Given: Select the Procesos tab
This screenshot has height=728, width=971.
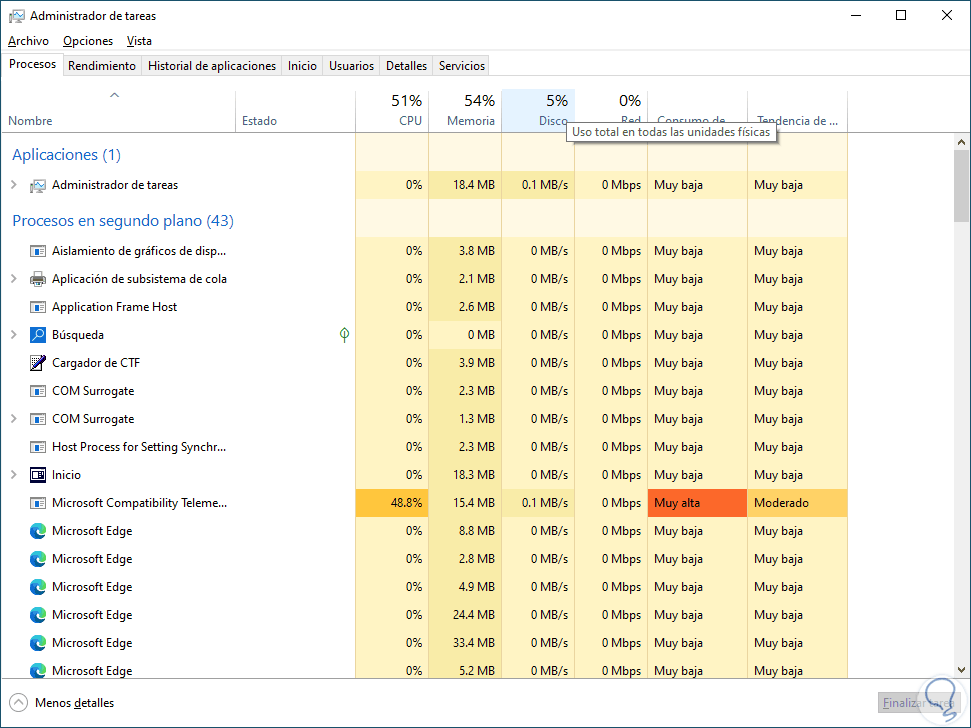Looking at the screenshot, I should pos(32,64).
